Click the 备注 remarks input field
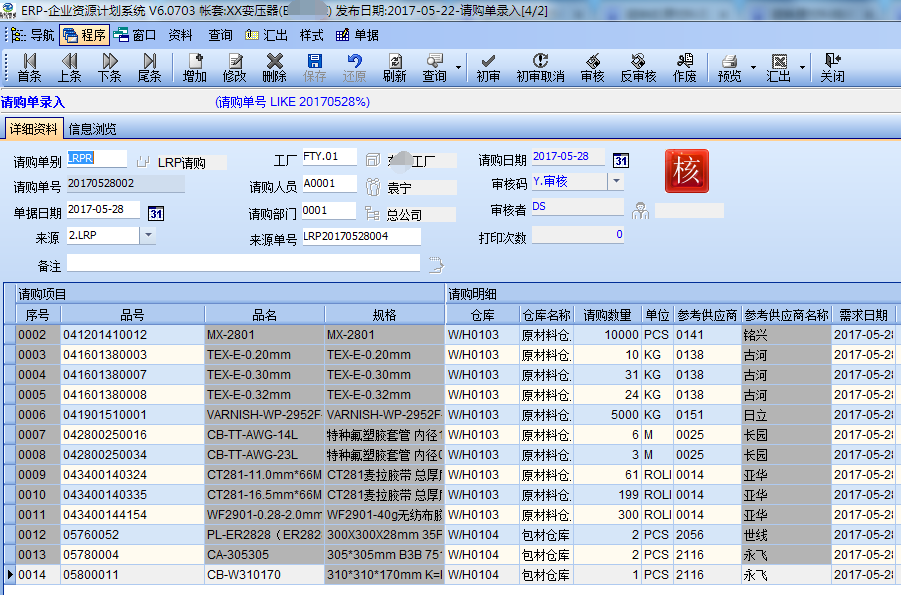This screenshot has width=901, height=595. [x=244, y=263]
